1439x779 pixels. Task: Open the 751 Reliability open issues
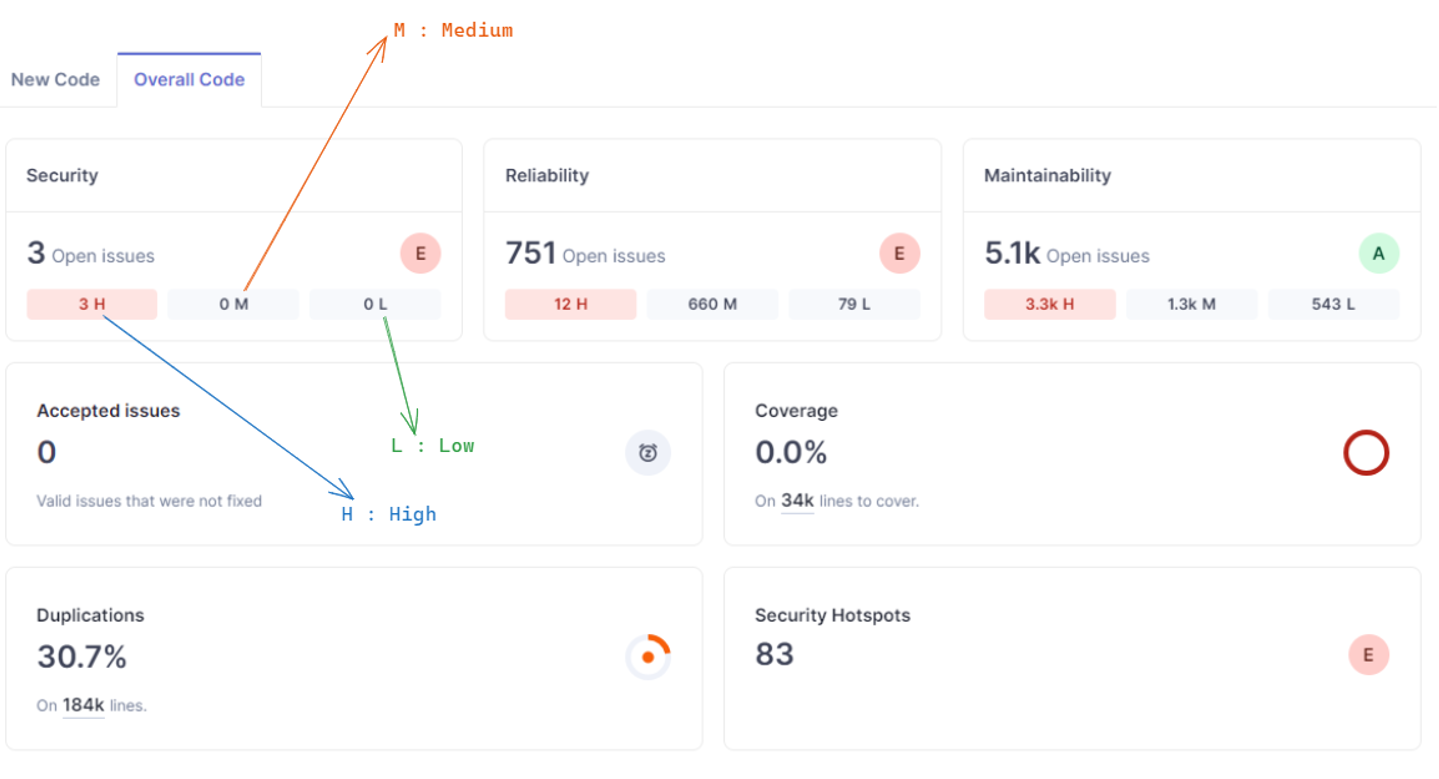pyautogui.click(x=531, y=254)
